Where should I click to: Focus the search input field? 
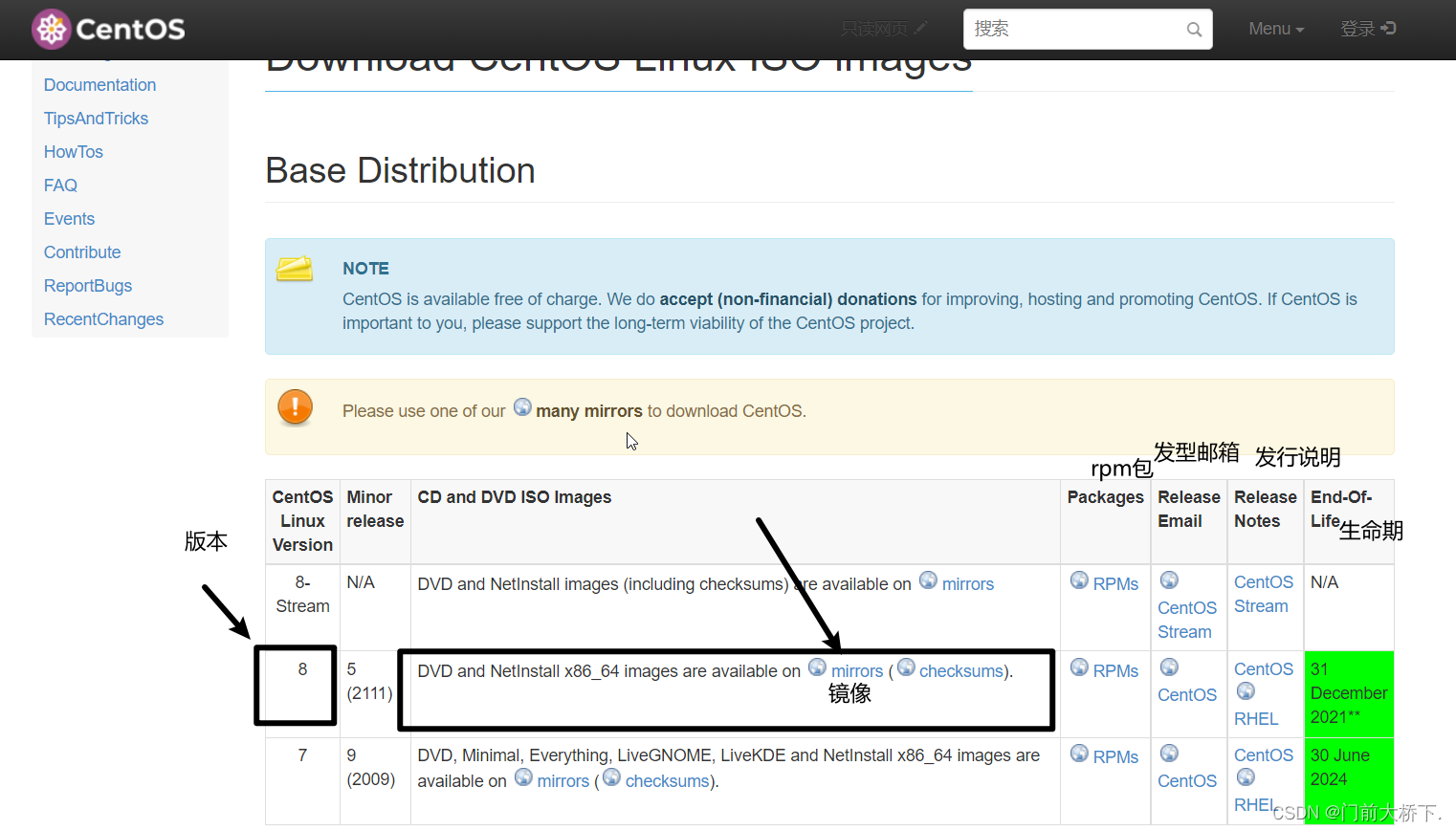[1088, 29]
